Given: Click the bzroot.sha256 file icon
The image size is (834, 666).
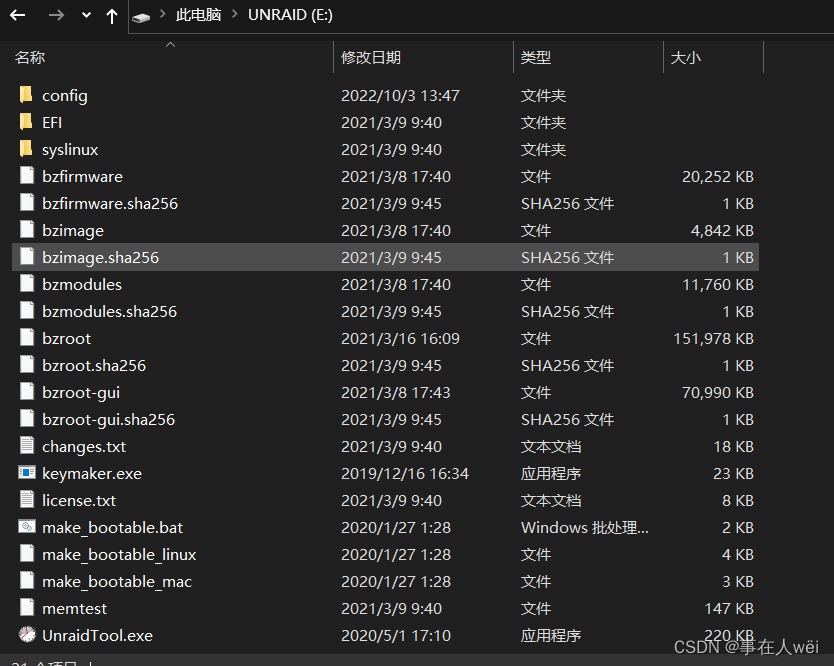Looking at the screenshot, I should click(27, 364).
